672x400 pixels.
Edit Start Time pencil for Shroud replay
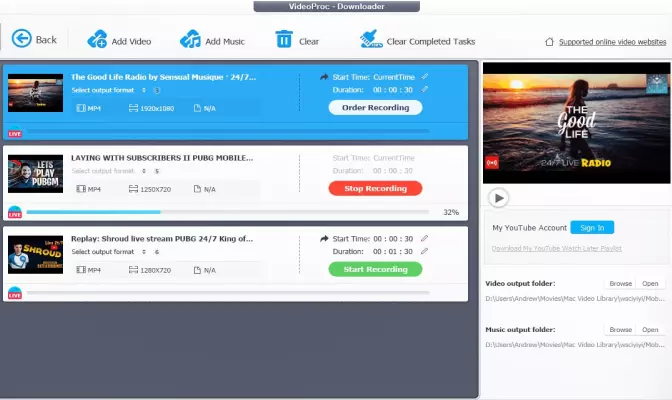pyautogui.click(x=424, y=238)
